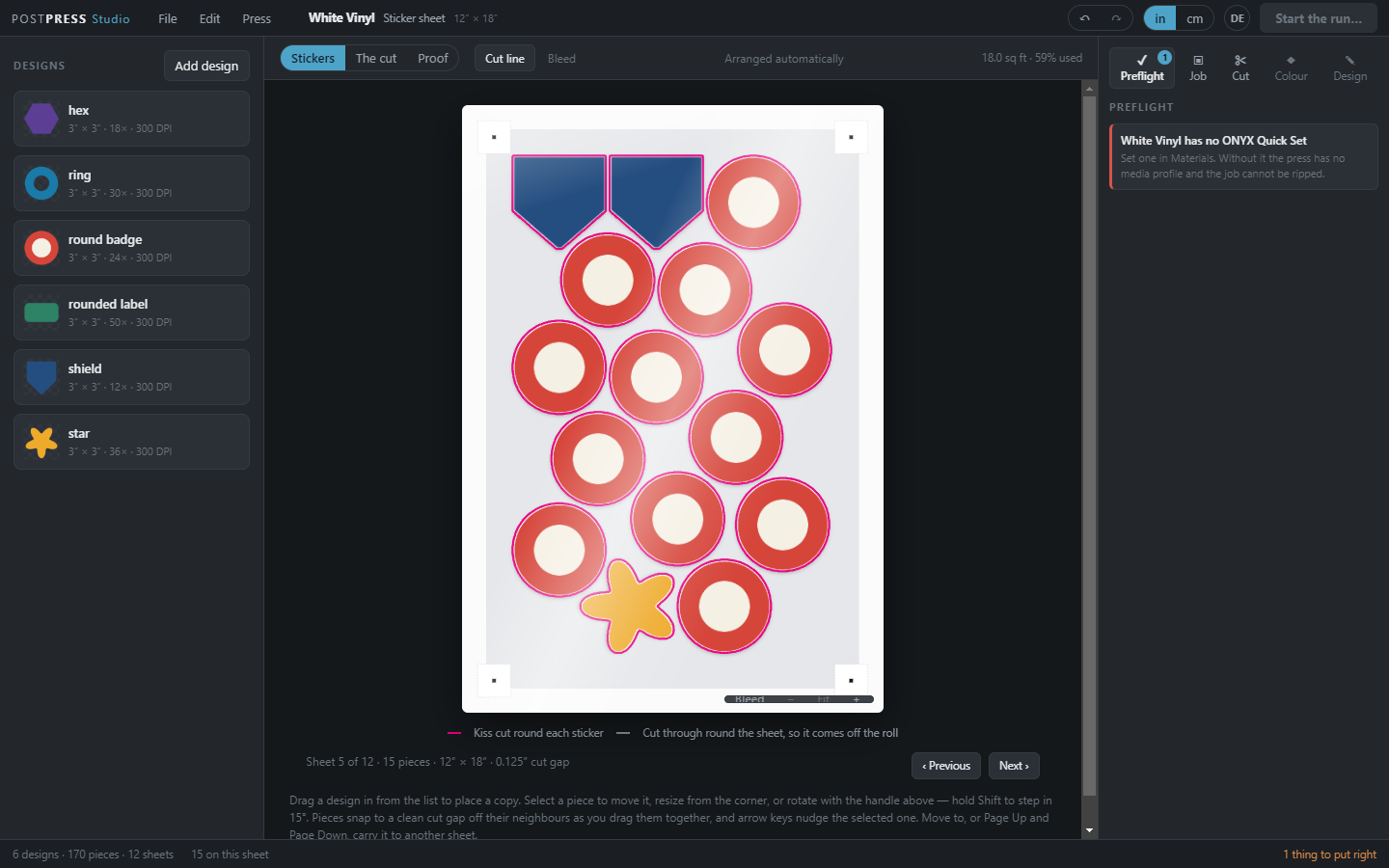Select the yellow star sticker on the sheet

[x=627, y=605]
